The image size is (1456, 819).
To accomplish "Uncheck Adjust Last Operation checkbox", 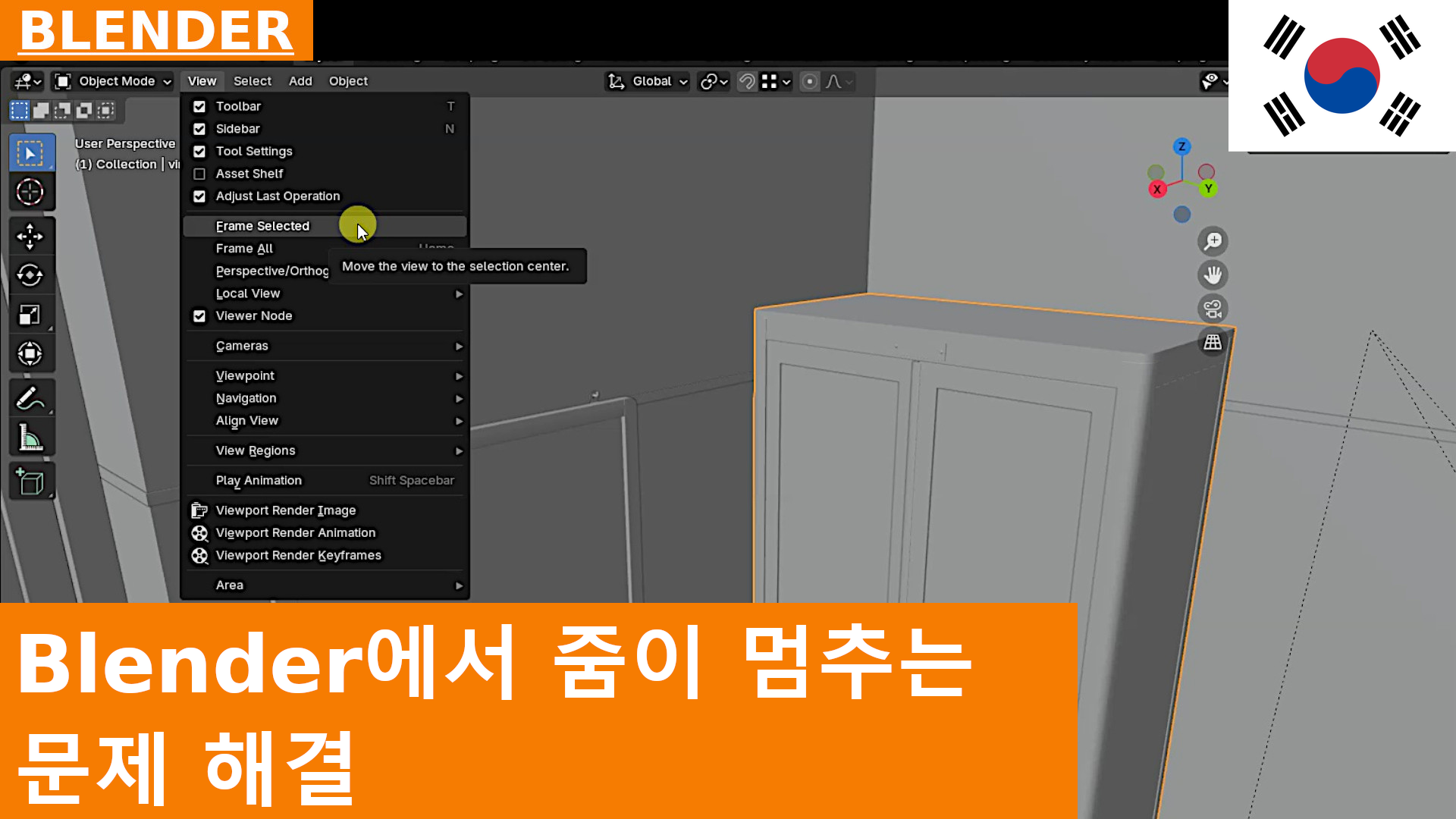I will coord(199,196).
